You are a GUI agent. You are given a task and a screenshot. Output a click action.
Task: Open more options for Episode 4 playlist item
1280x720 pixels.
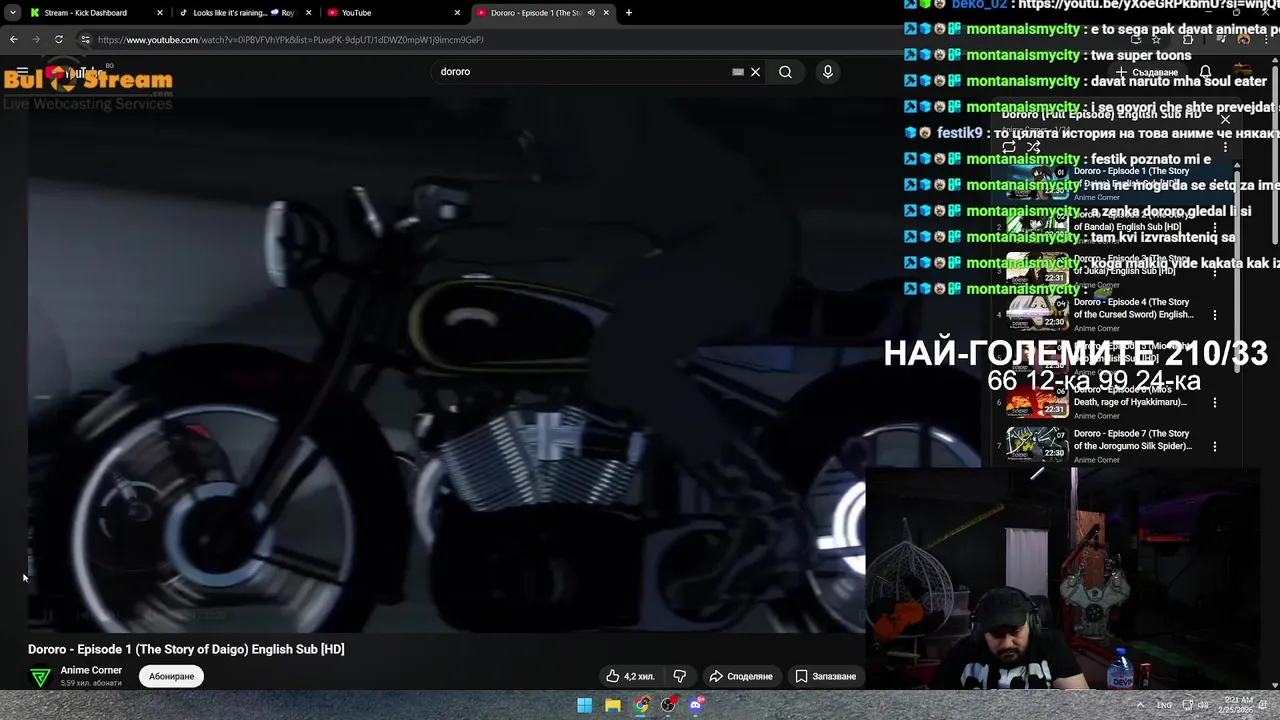[x=1215, y=315]
